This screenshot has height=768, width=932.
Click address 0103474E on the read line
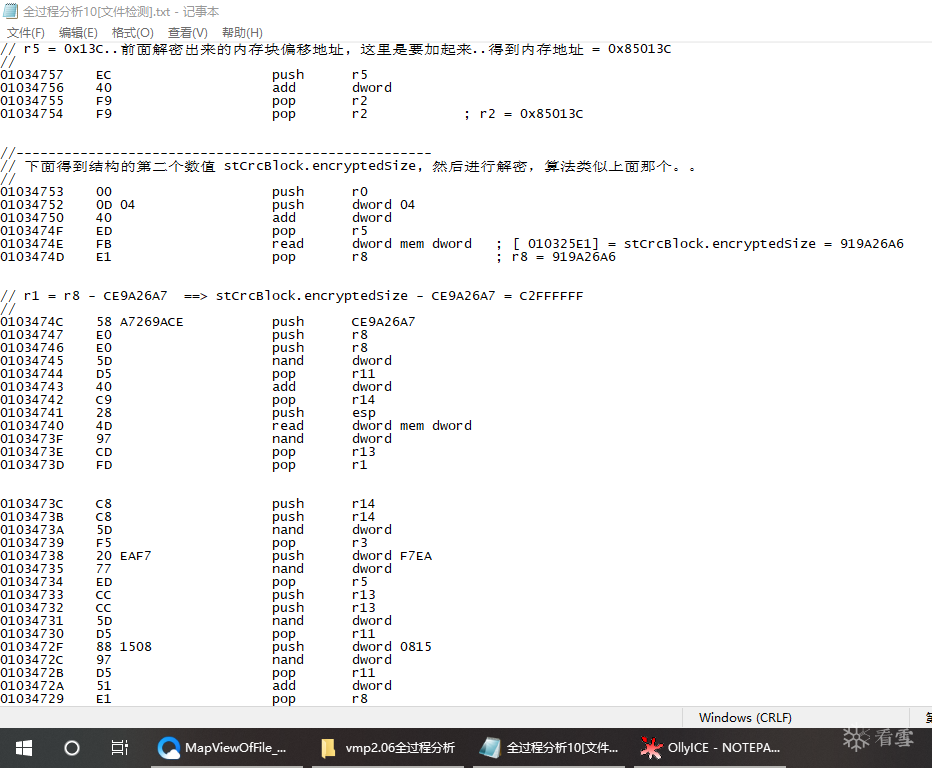[x=32, y=244]
